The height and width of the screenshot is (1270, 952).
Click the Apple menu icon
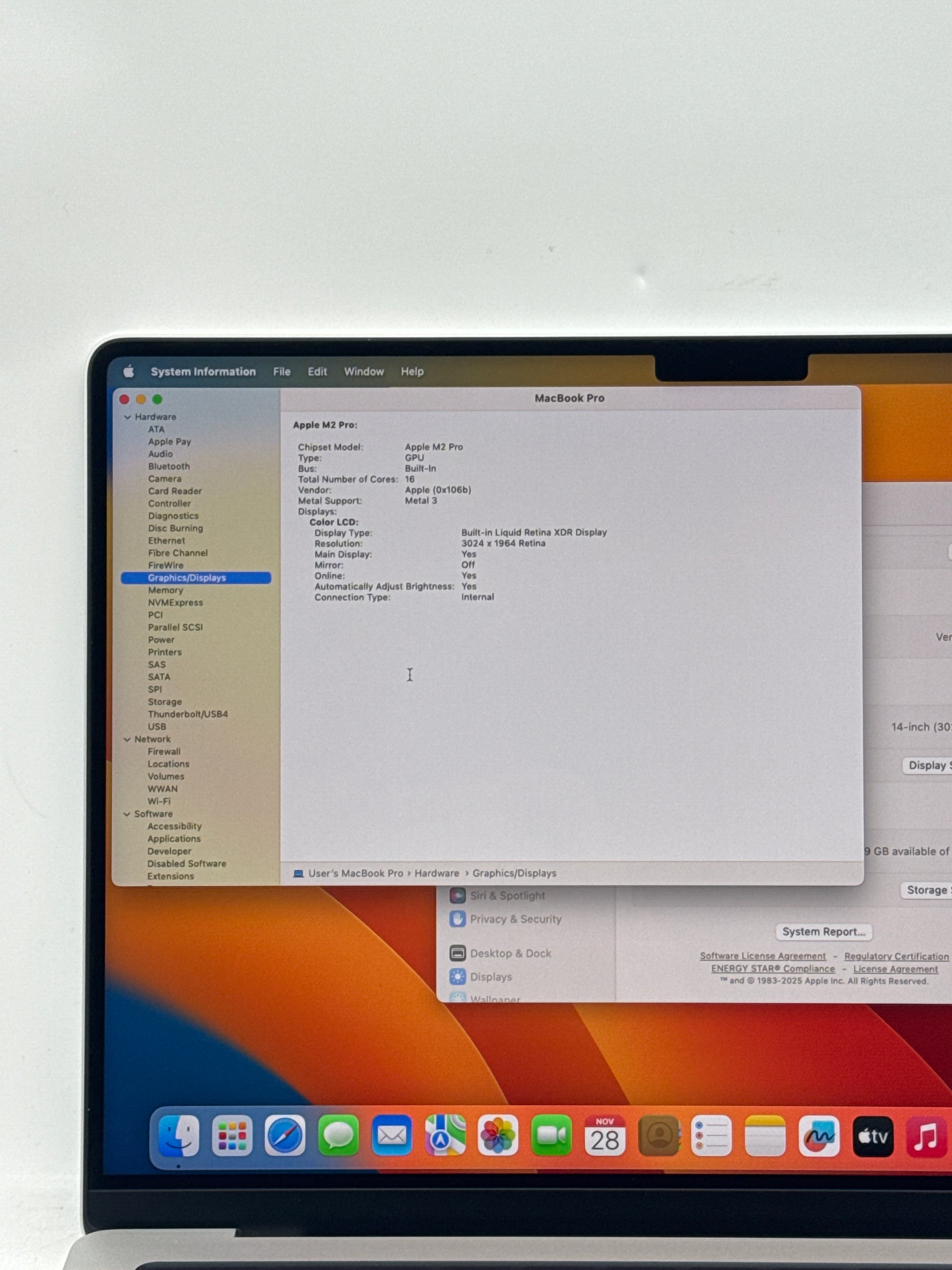[129, 371]
